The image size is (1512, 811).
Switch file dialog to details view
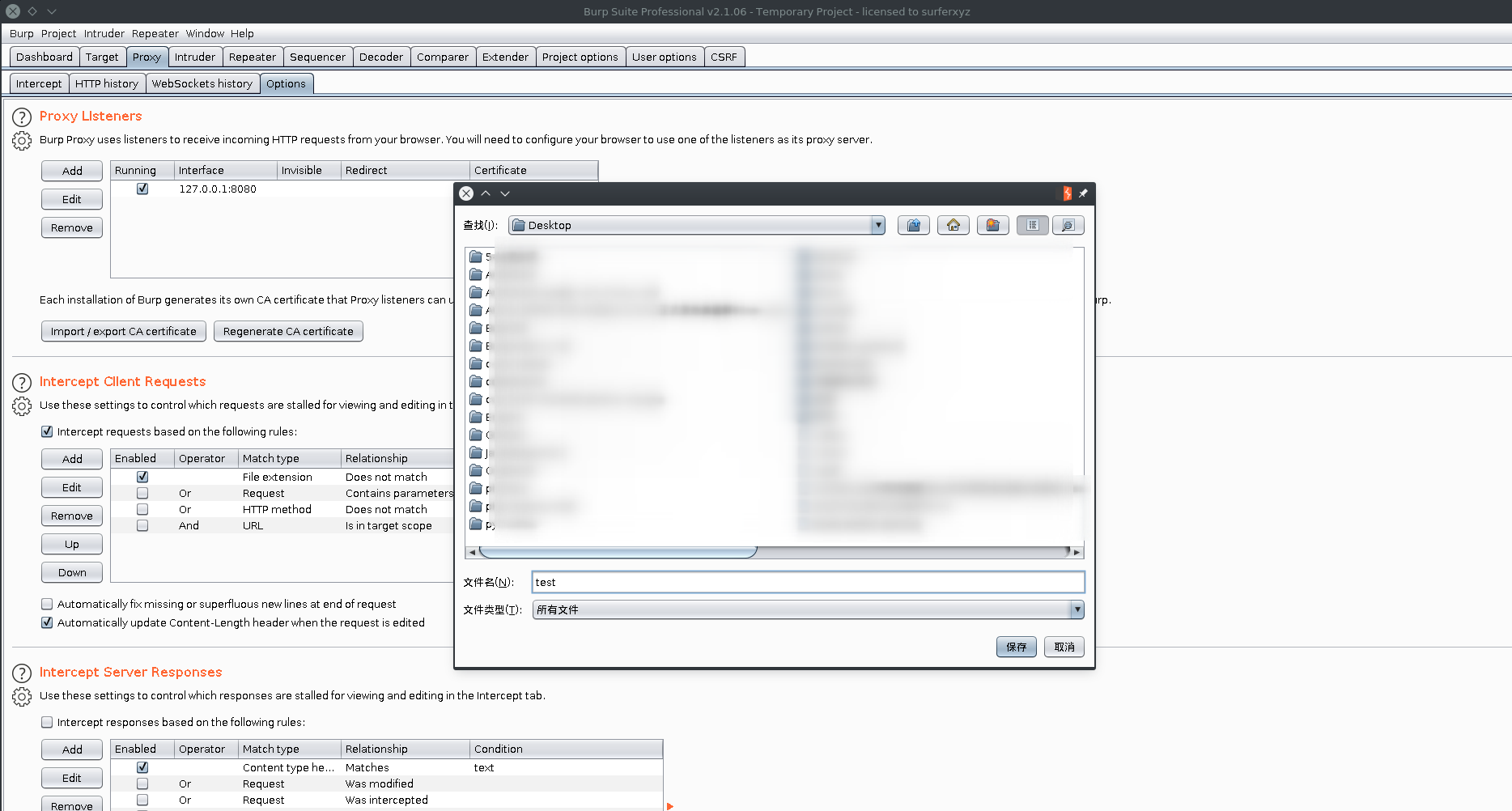[1068, 225]
